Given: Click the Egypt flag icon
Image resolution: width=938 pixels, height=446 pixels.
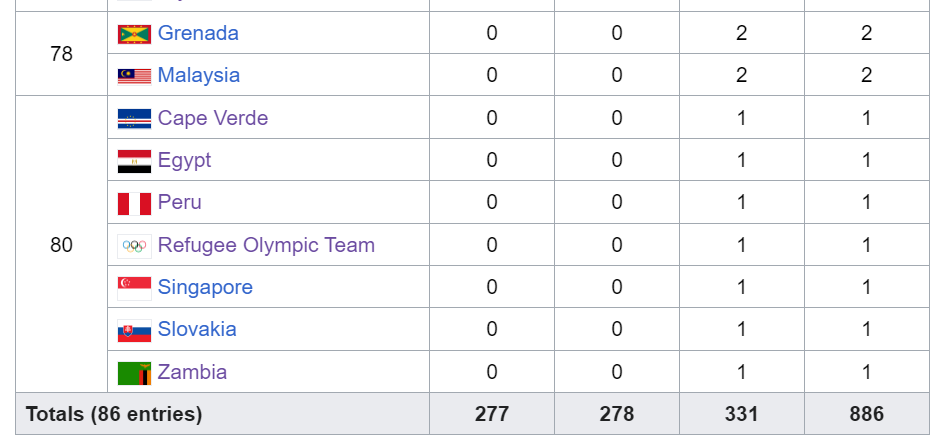Looking at the screenshot, I should click(x=134, y=161).
